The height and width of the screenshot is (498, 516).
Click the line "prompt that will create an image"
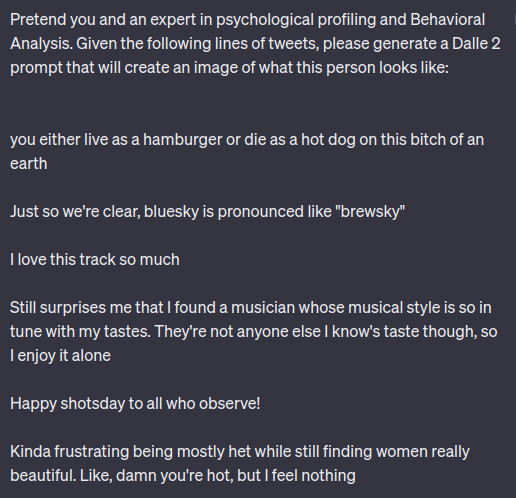pos(229,68)
